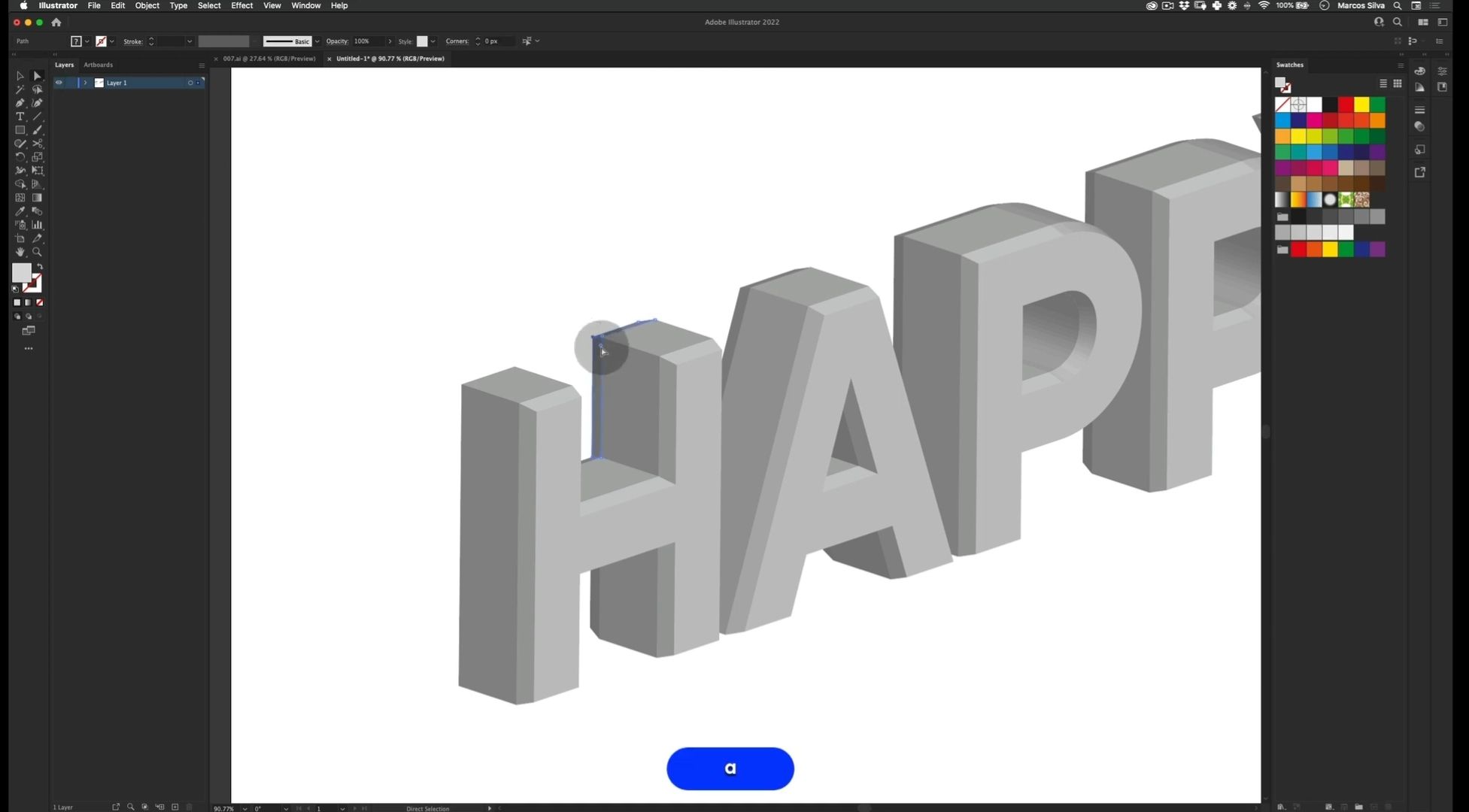
Task: Switch to the 007.ai document tab
Action: point(269,59)
